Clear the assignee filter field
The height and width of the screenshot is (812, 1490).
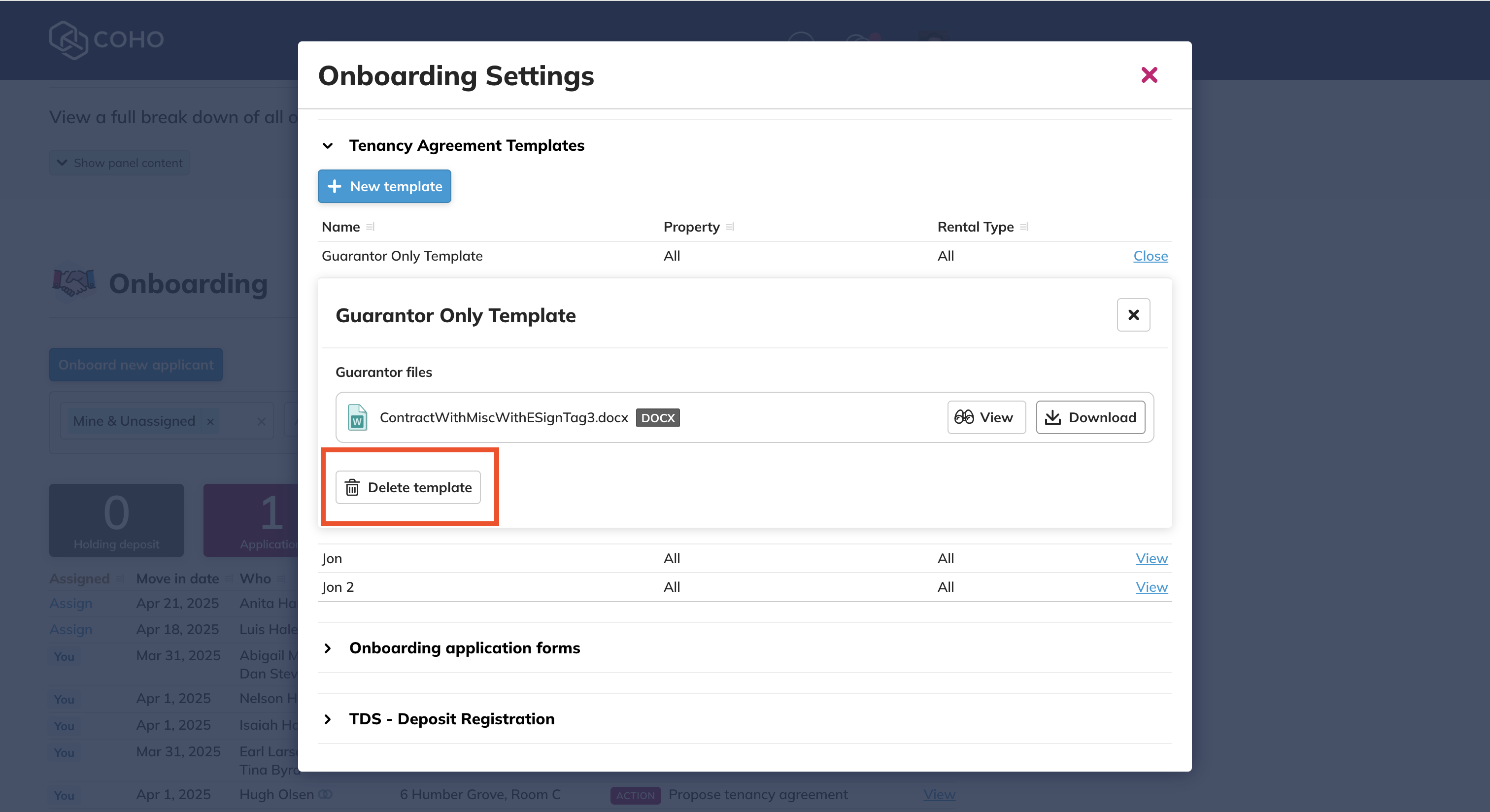coord(262,422)
